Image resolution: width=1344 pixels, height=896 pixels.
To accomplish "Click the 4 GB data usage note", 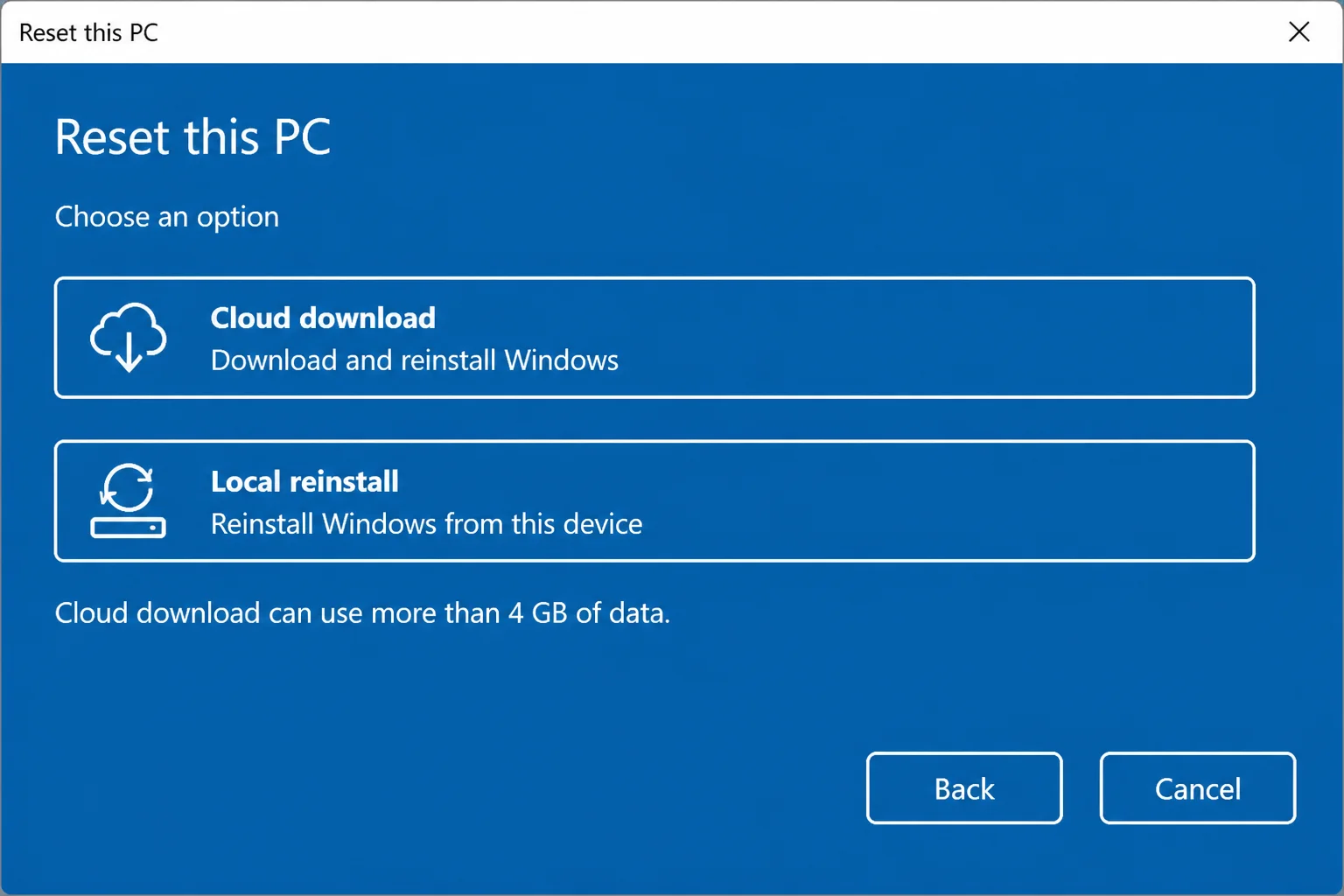I will click(362, 613).
